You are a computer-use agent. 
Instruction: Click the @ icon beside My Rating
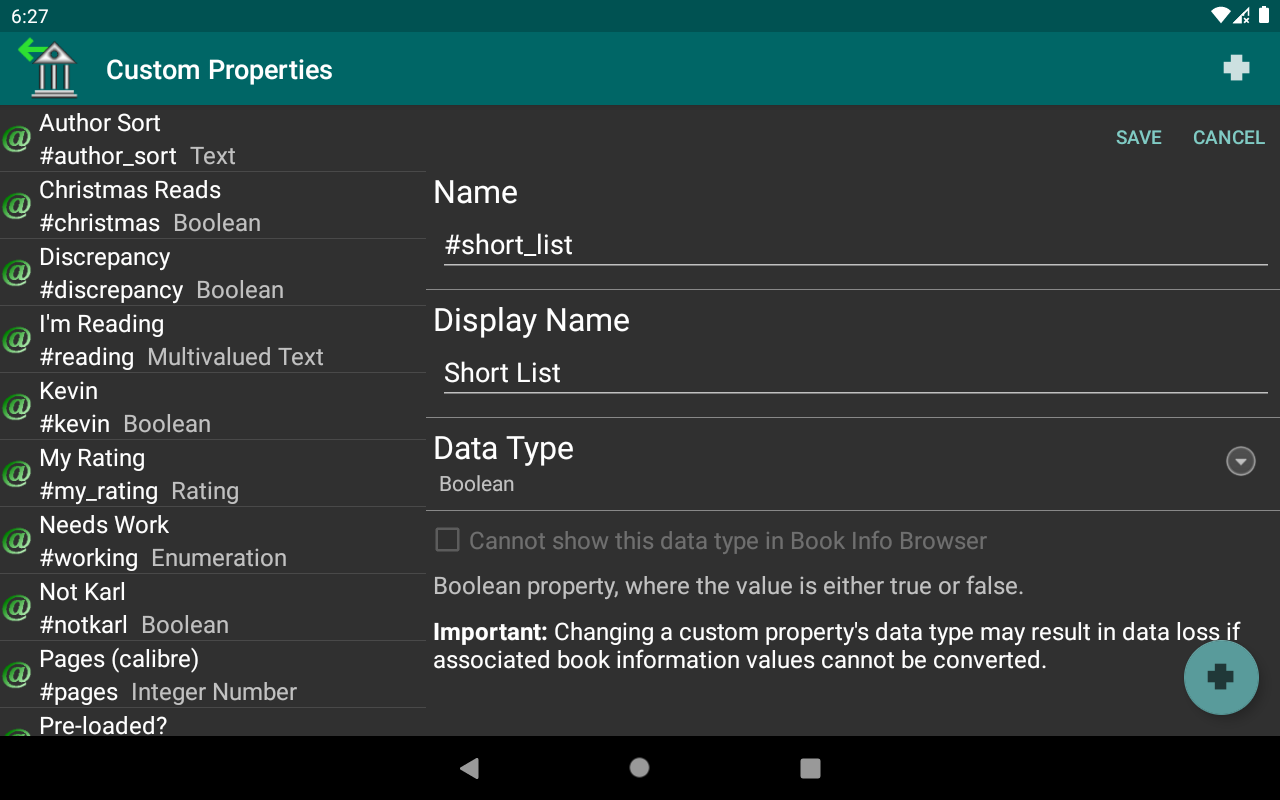pos(16,475)
